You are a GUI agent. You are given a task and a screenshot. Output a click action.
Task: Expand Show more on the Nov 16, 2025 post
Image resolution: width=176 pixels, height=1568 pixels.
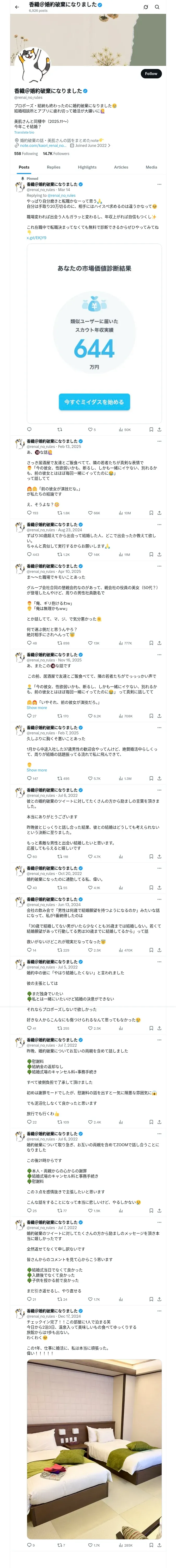(37, 707)
